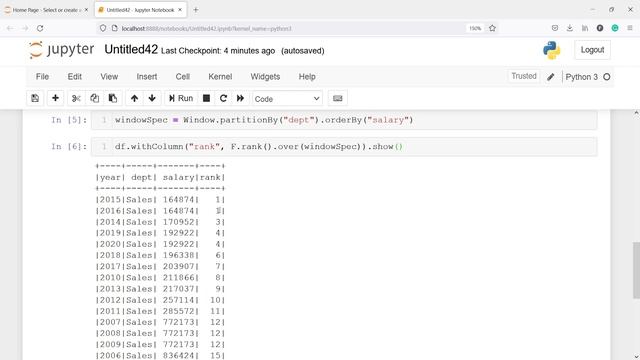Click the green account avatar icon
Image resolution: width=640 pixels, height=360 pixels.
pos(615,28)
